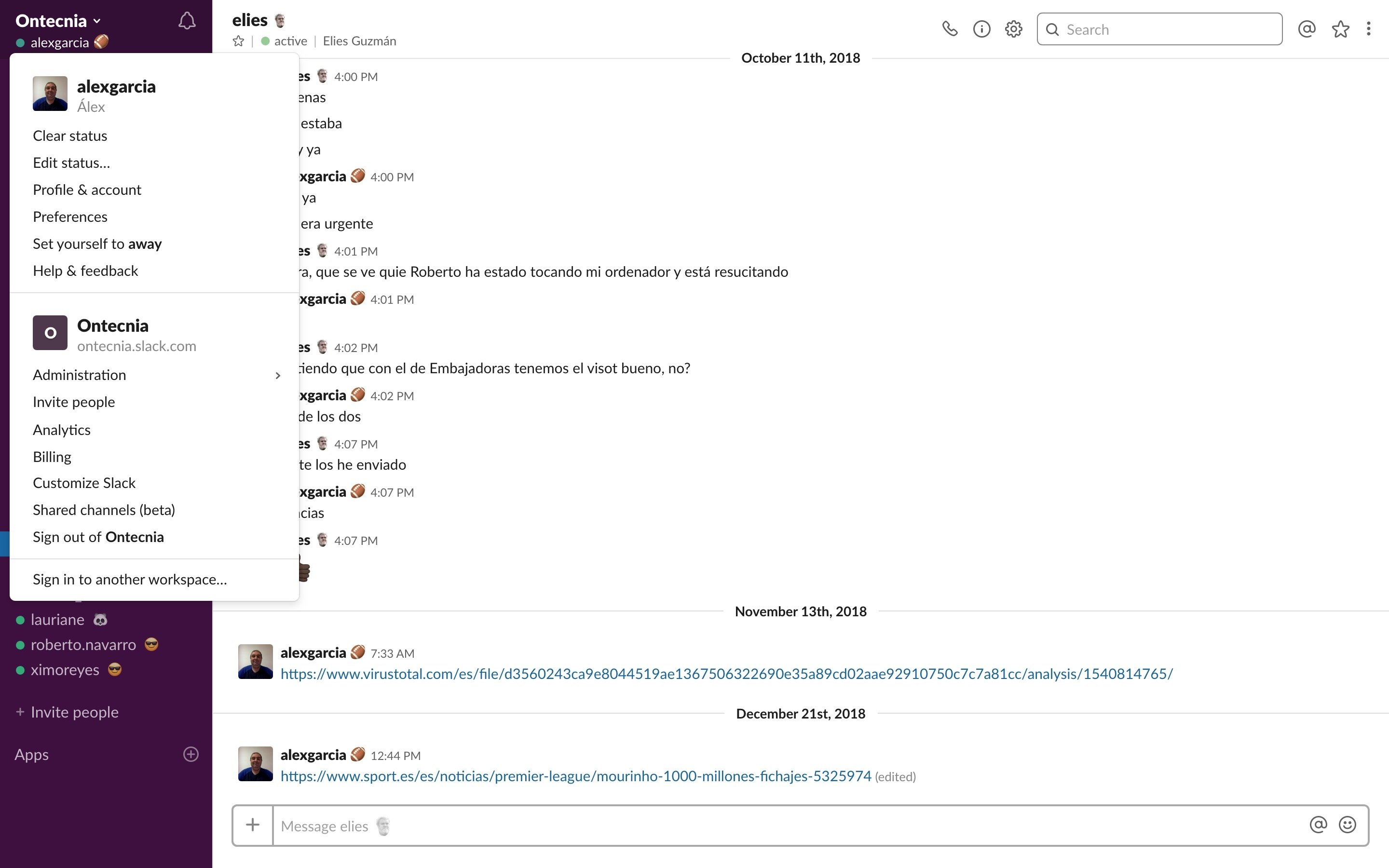The width and height of the screenshot is (1389, 868).
Task: Click the mentions @ icon in toolbar
Action: [1307, 29]
